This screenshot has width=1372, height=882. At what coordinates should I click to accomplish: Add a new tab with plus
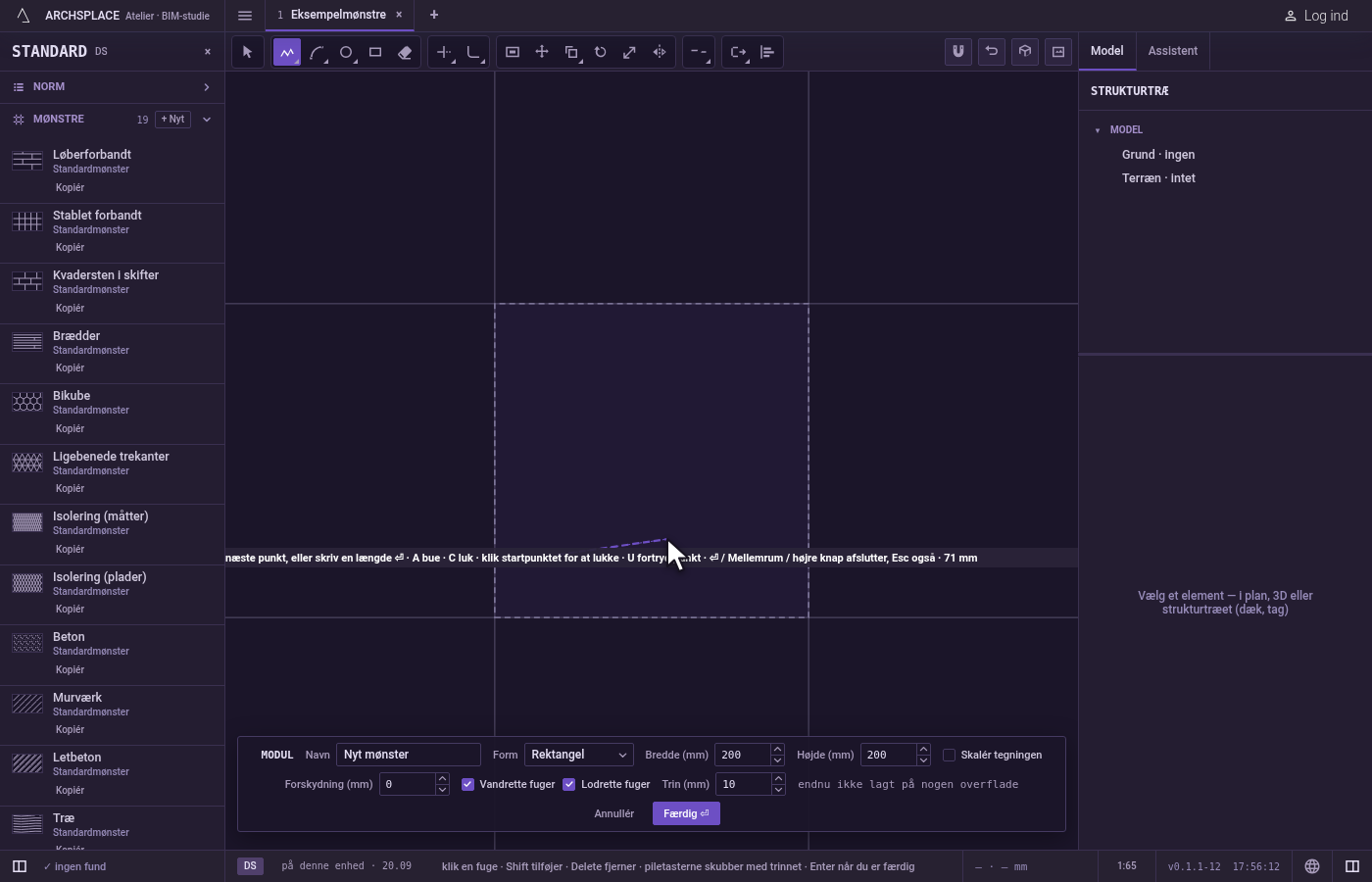click(434, 15)
